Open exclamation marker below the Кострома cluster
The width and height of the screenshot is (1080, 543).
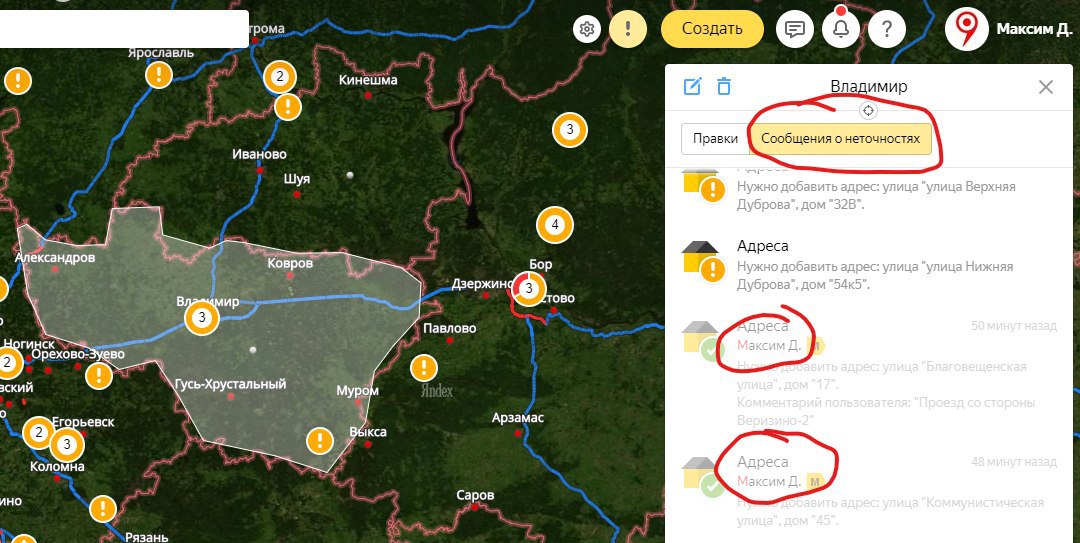288,107
